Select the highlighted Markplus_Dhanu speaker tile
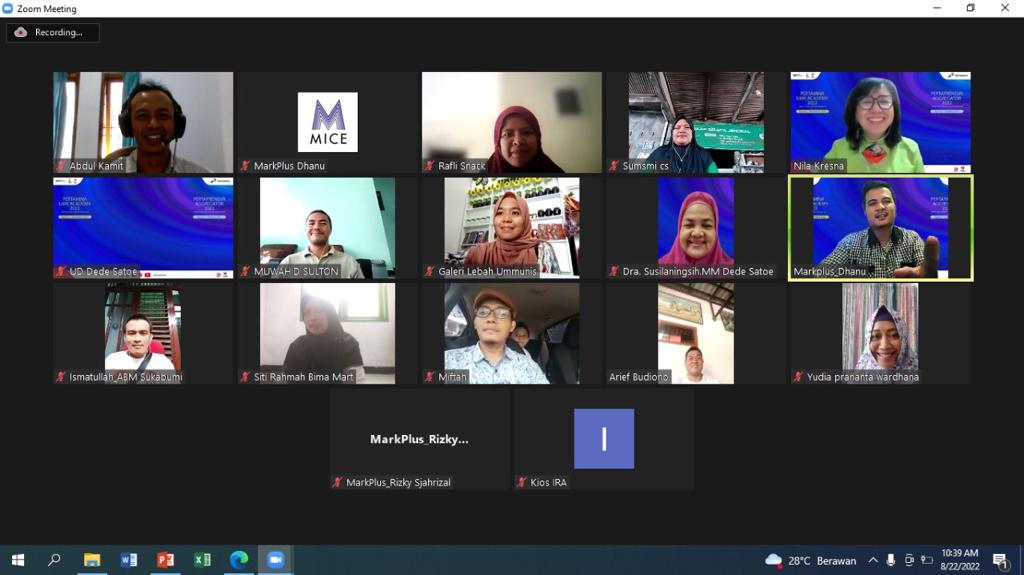 [880, 228]
